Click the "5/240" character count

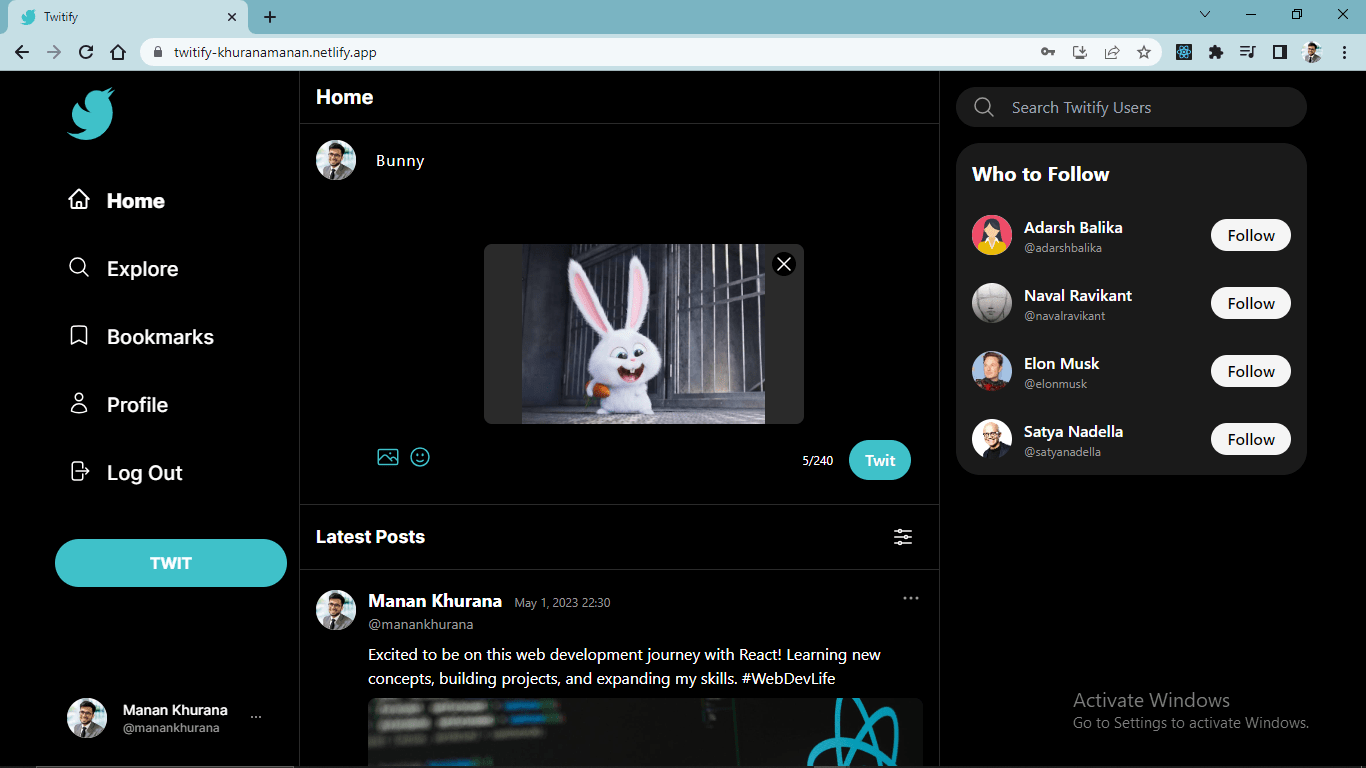817,461
